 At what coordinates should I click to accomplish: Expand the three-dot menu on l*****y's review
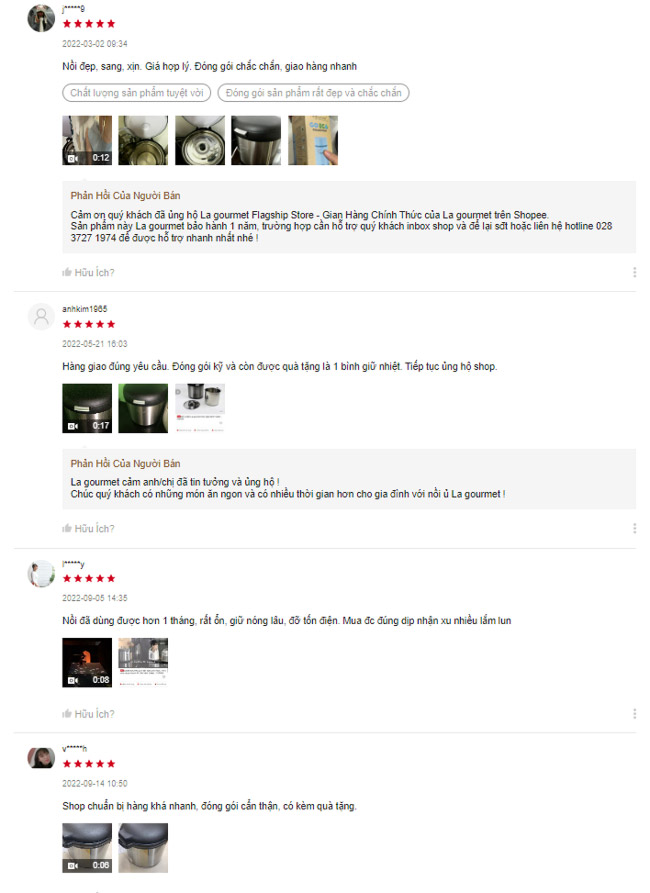(634, 714)
